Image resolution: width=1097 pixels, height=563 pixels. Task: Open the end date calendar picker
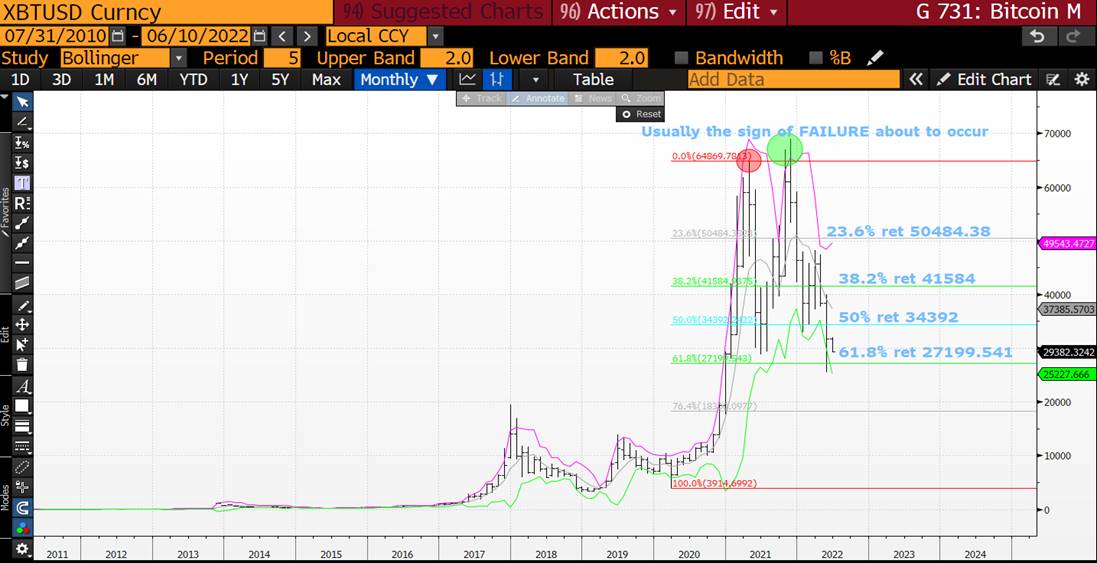pos(259,36)
